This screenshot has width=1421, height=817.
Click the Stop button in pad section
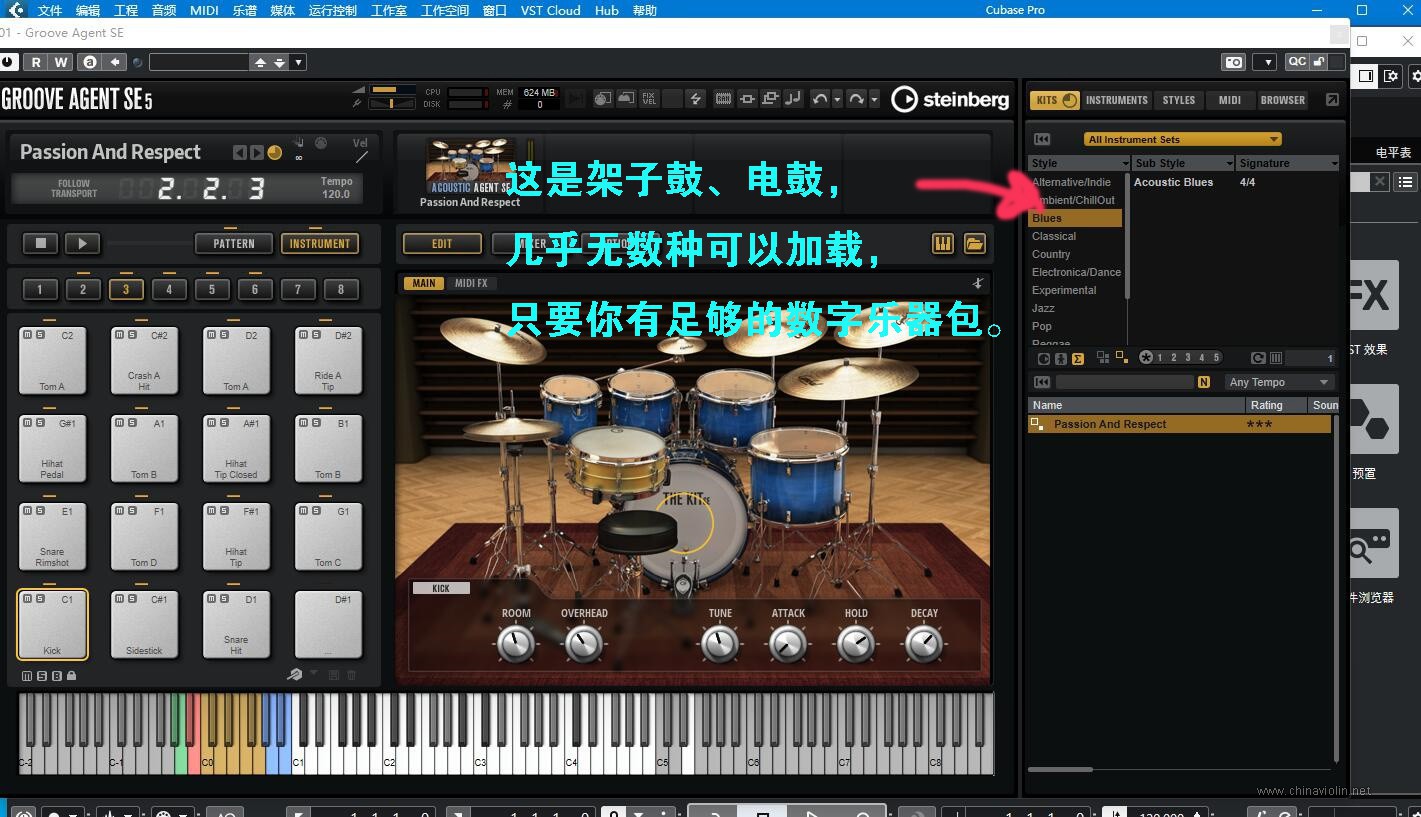pyautogui.click(x=41, y=243)
